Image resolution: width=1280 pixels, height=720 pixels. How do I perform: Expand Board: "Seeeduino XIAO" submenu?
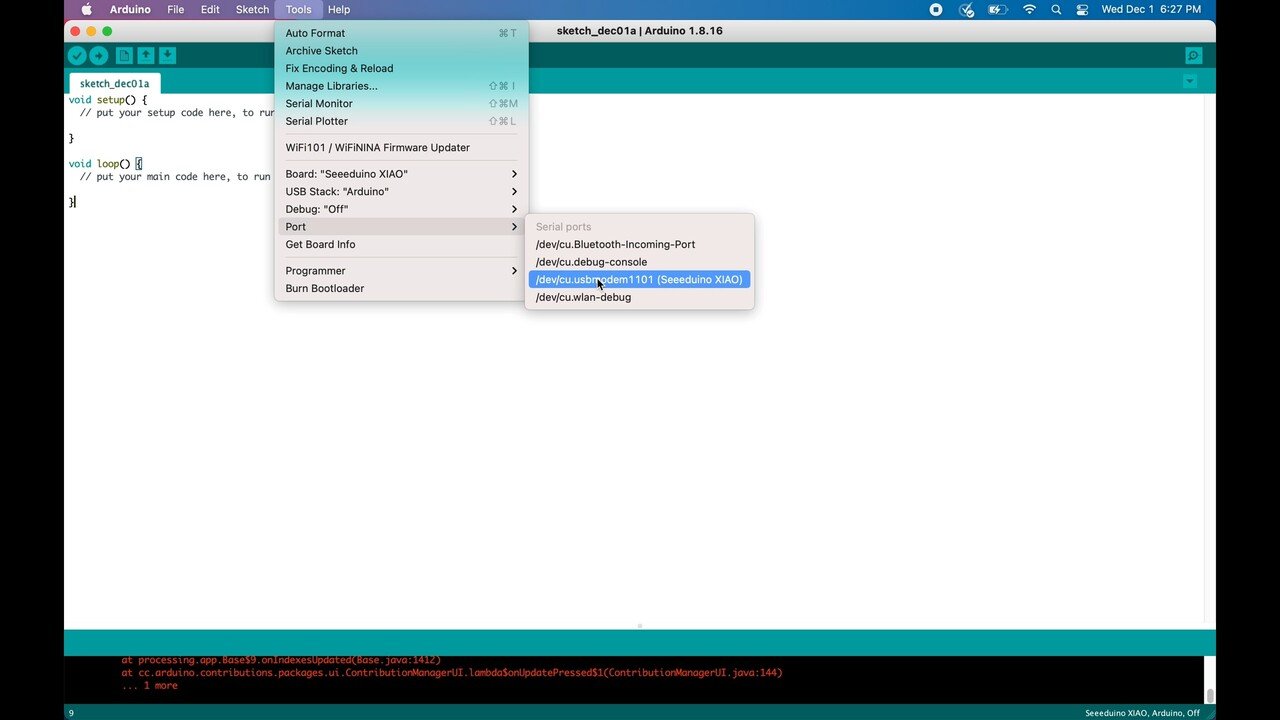tap(401, 174)
